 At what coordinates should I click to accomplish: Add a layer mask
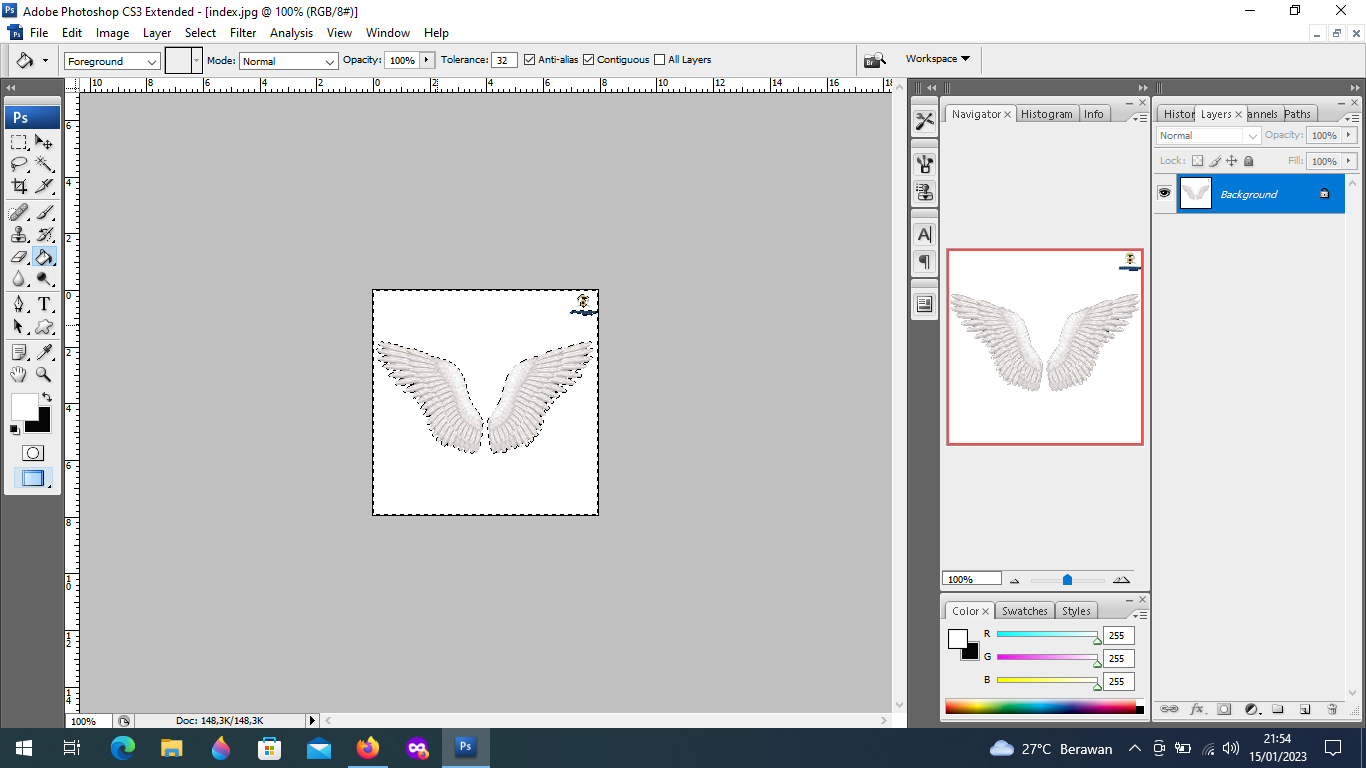tap(1224, 709)
